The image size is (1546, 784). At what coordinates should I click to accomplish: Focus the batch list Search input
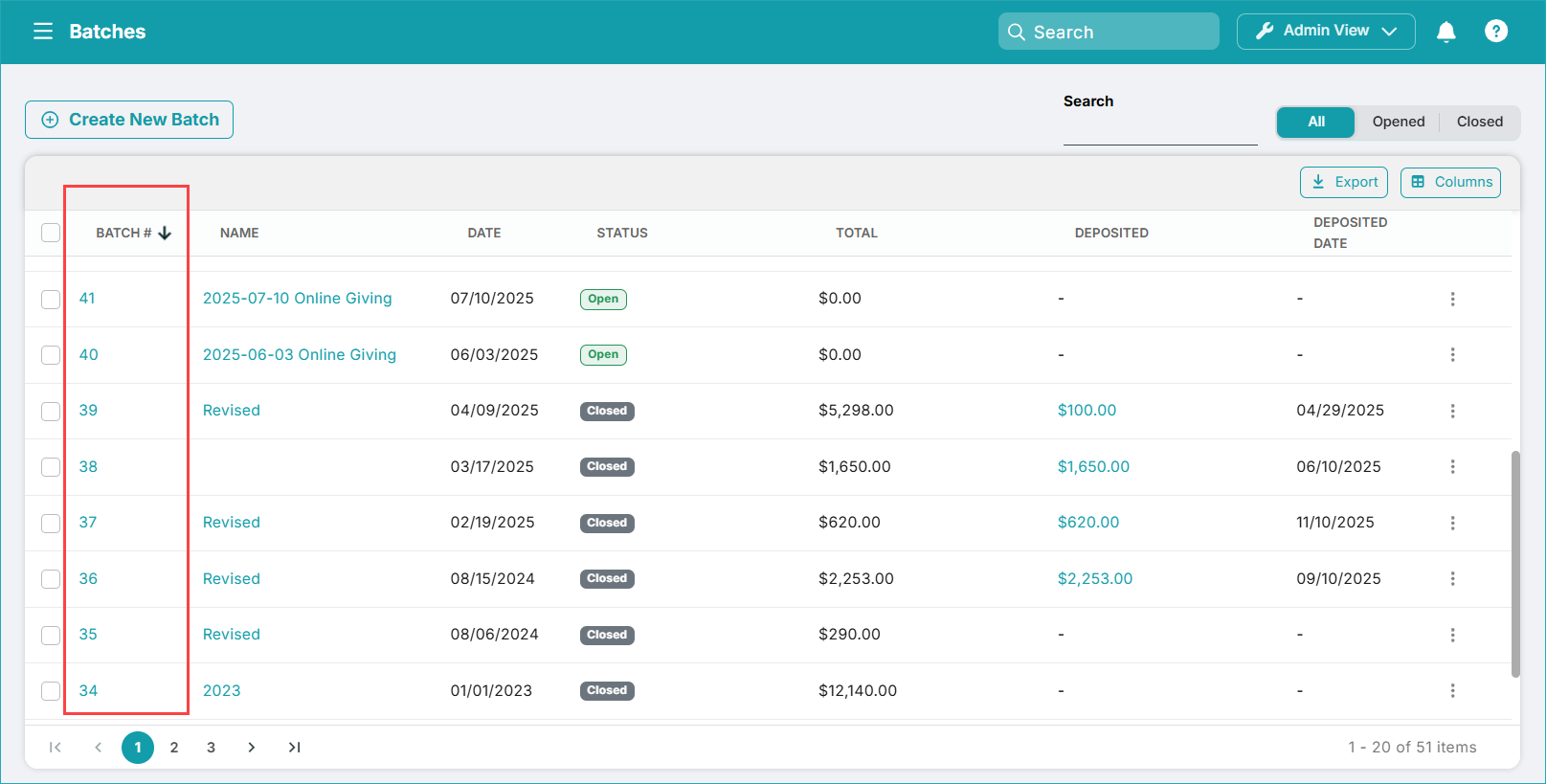(x=1160, y=131)
